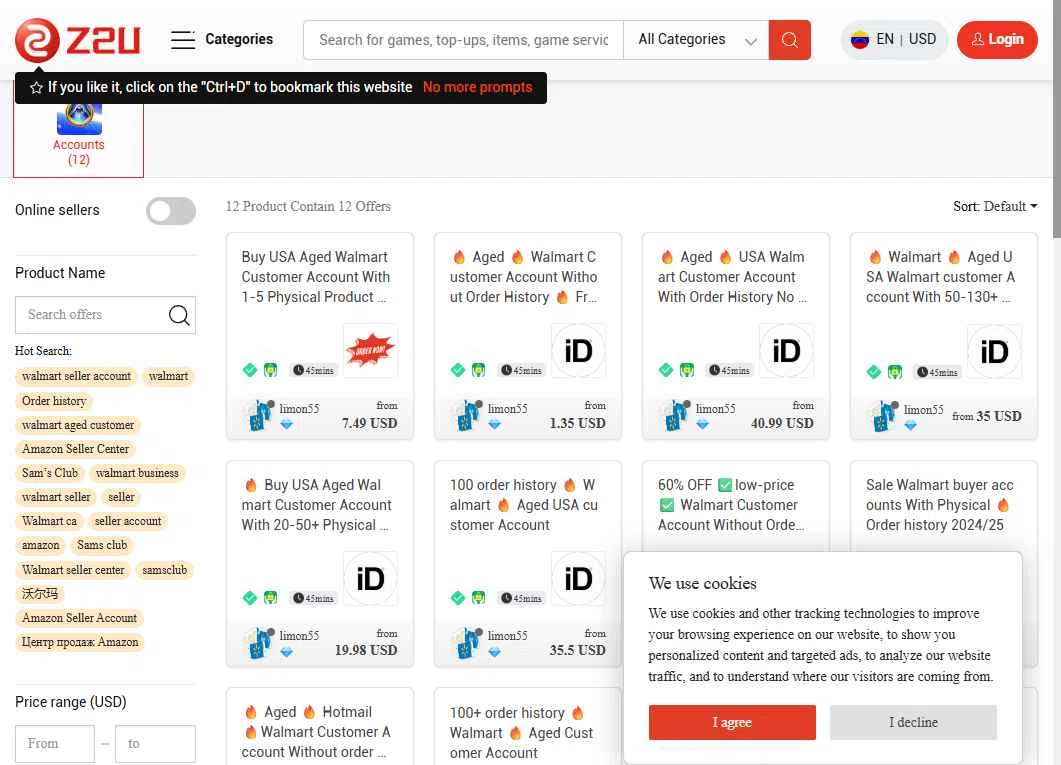This screenshot has height=765, width=1061.
Task: Click the main search input field
Action: tap(464, 40)
